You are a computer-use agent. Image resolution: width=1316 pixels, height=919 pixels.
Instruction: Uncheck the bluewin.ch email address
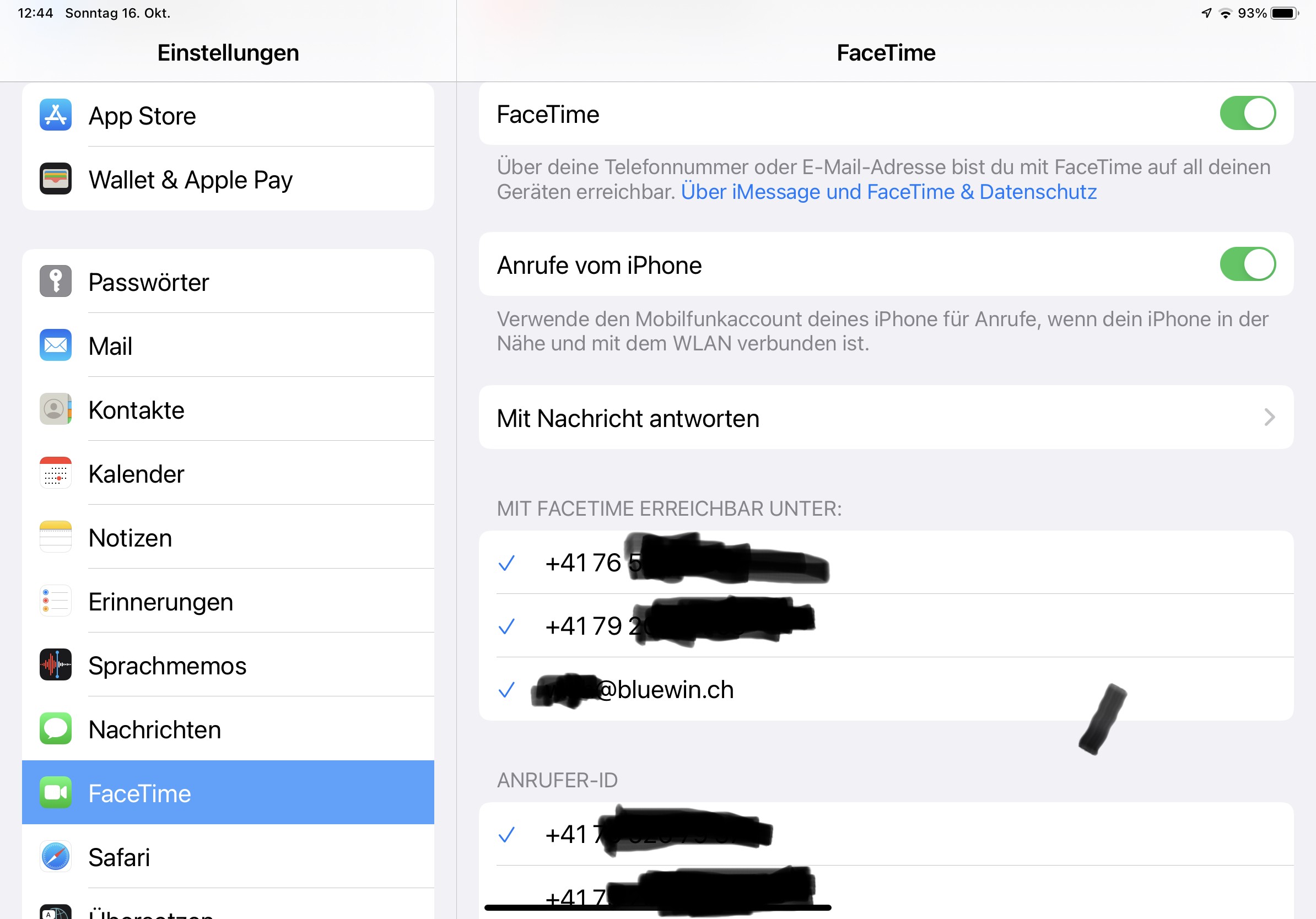506,690
